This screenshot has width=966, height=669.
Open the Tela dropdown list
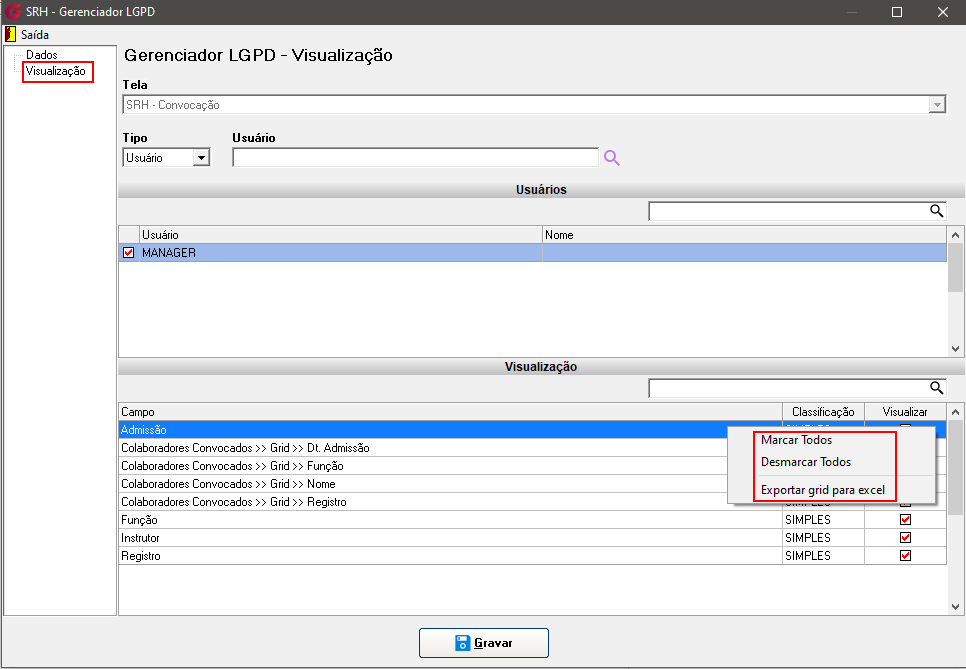click(937, 105)
